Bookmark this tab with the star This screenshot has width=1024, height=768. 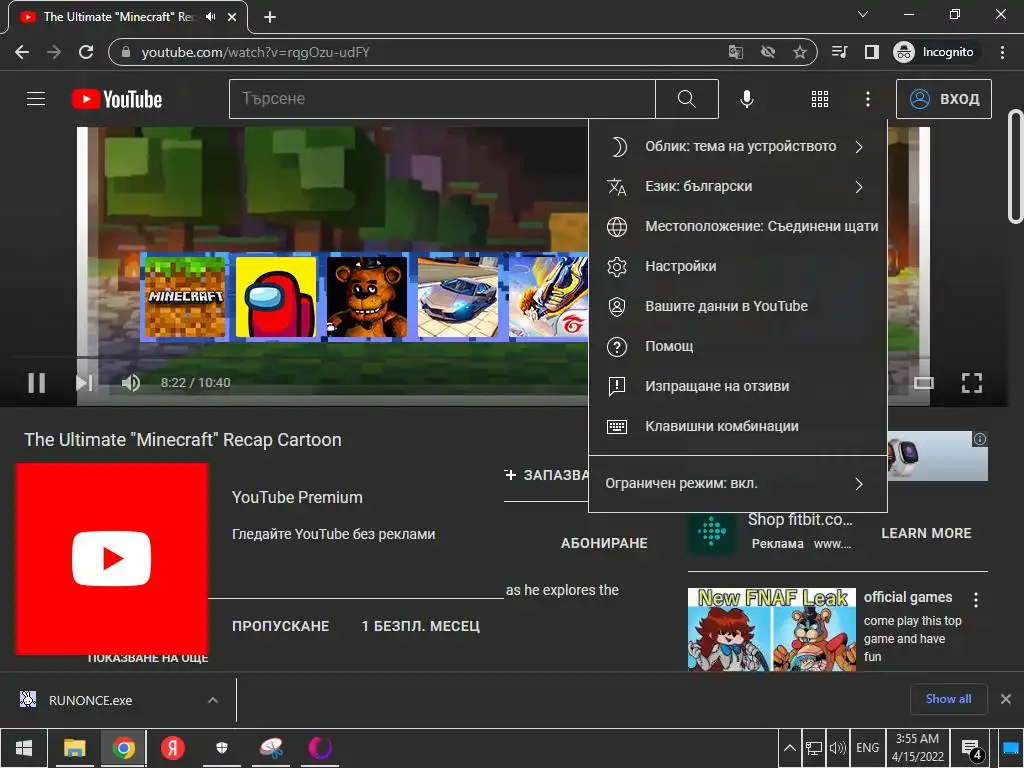click(799, 52)
